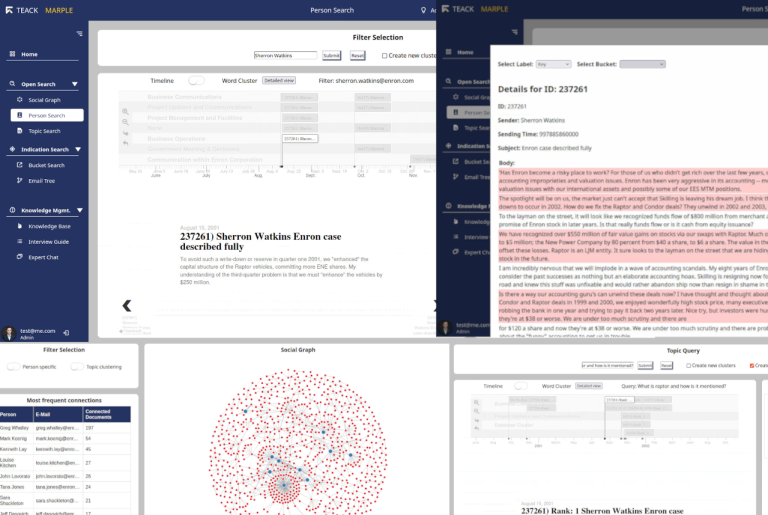
Task: Uncheck the red checked box in the Topic Query panel
Action: (752, 366)
